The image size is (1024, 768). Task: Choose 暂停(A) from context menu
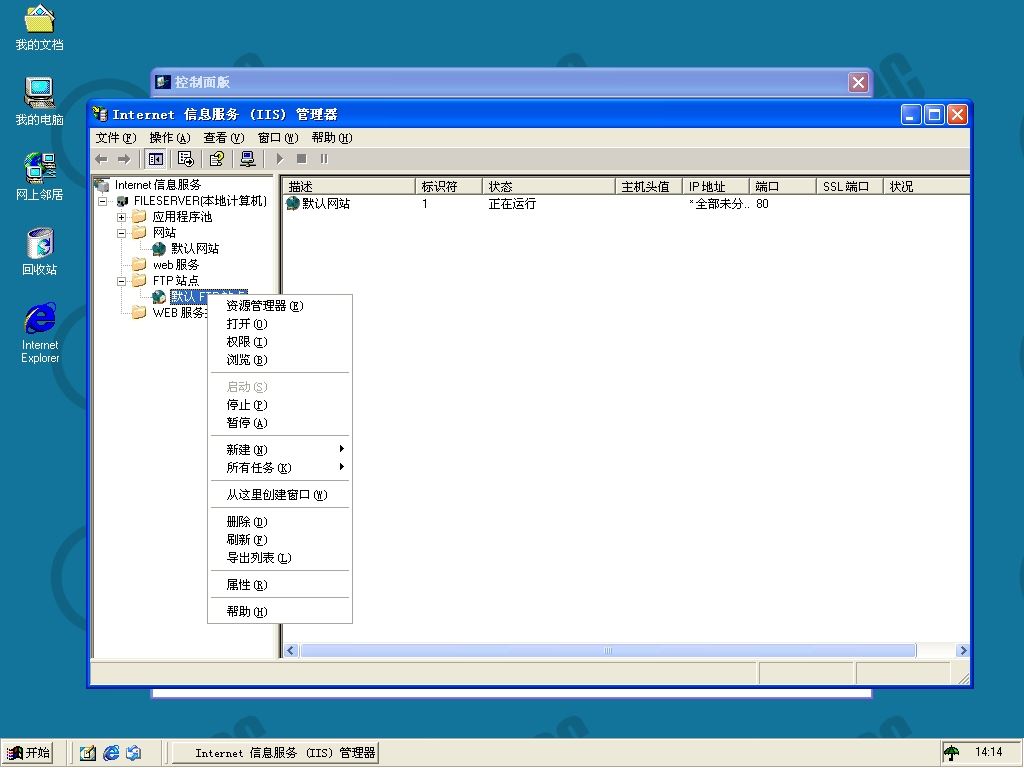coord(280,423)
